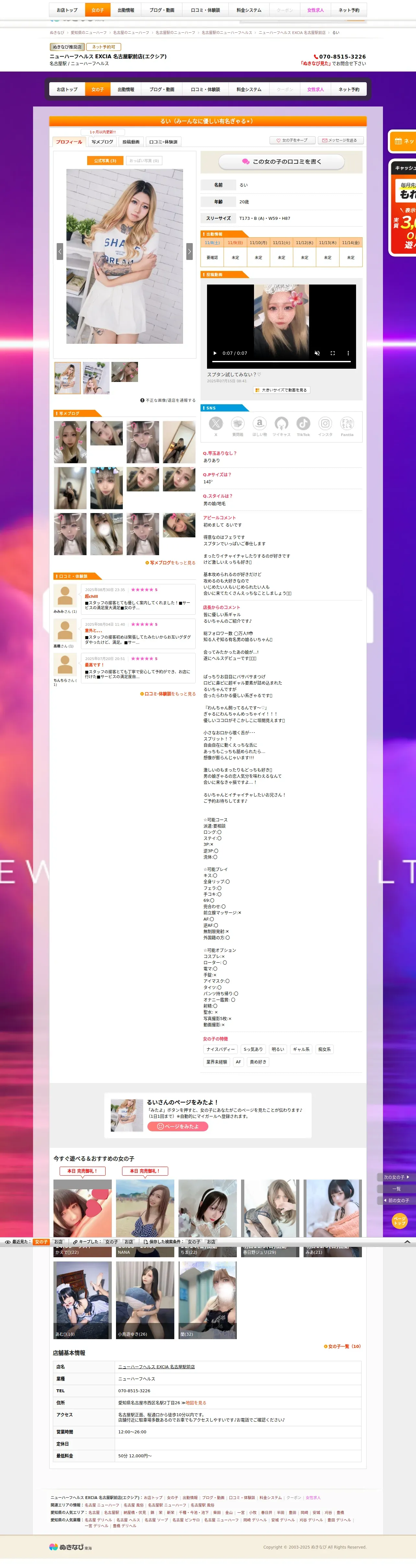Screen dimensions: 416x1568
Task: Unmute the video with speaker icon
Action: tap(317, 353)
